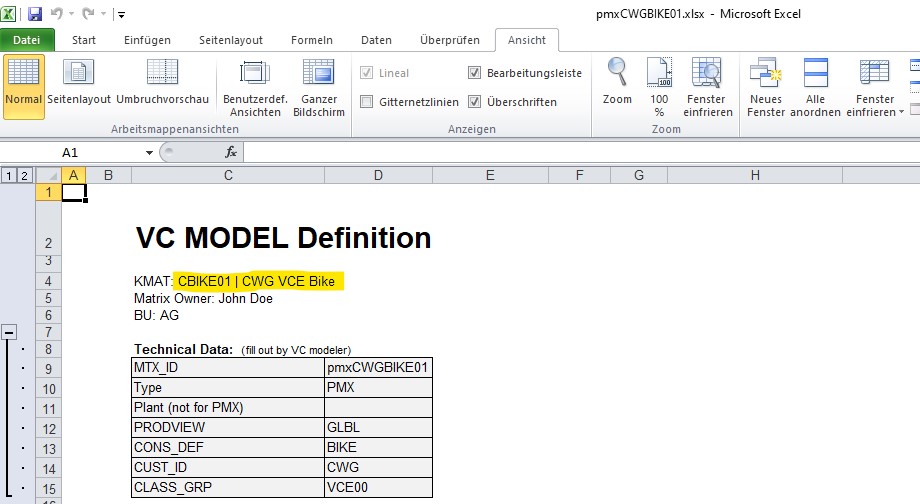This screenshot has height=504, width=920.
Task: Open the Formeln ribbon tab
Action: coord(311,40)
